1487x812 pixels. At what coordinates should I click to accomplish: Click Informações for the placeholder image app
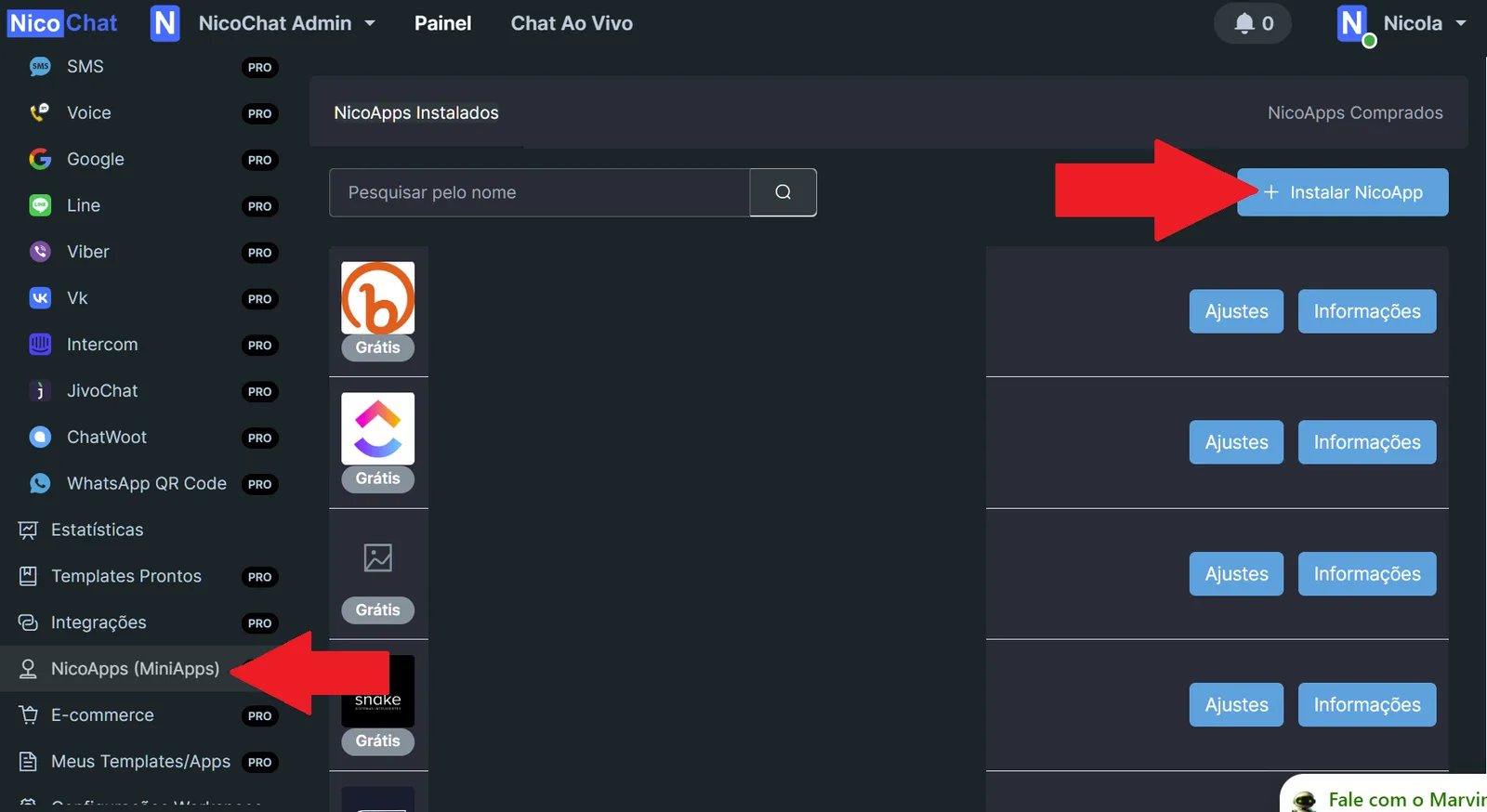(1367, 574)
